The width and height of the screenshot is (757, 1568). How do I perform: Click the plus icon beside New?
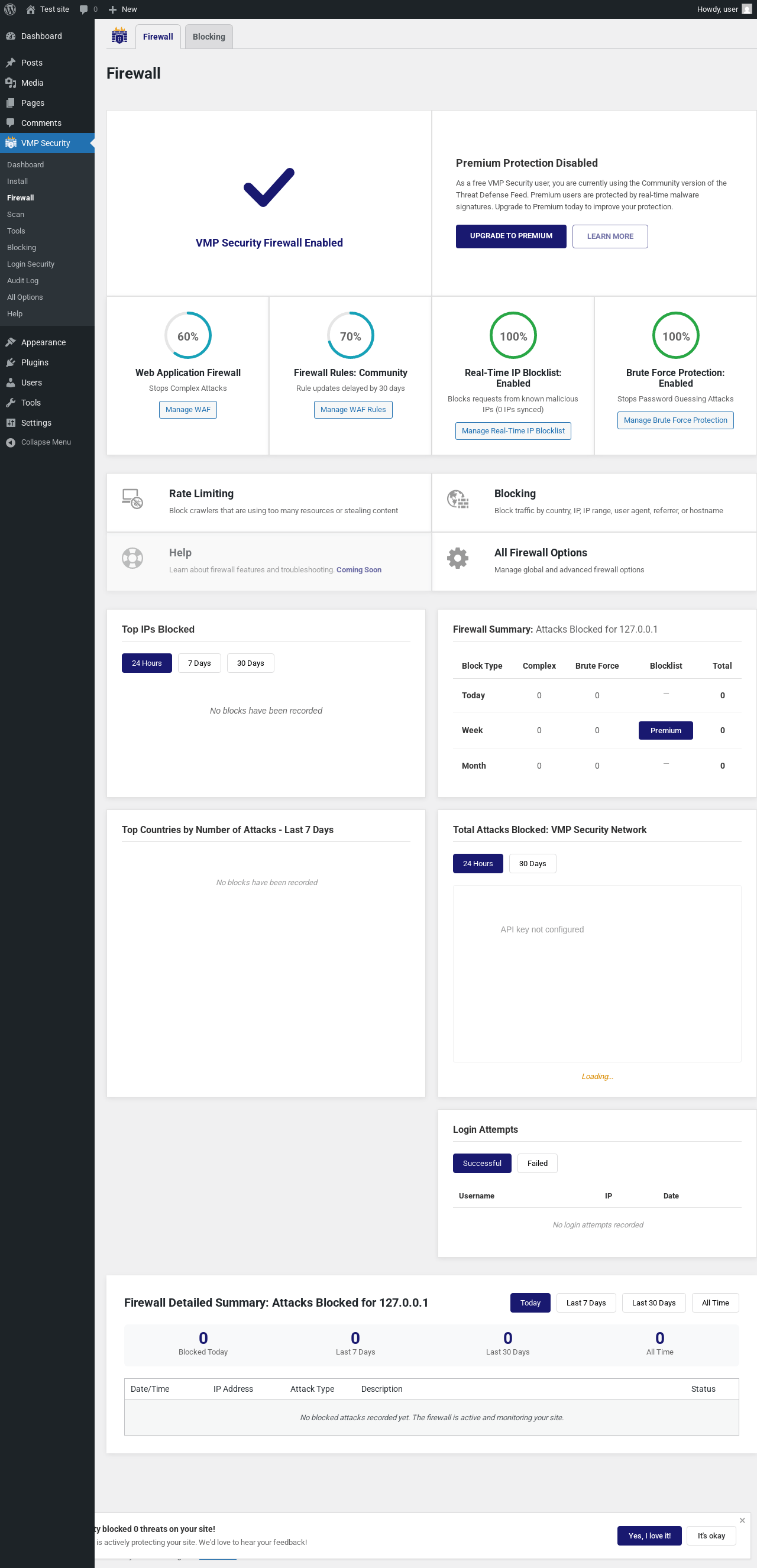pyautogui.click(x=112, y=9)
